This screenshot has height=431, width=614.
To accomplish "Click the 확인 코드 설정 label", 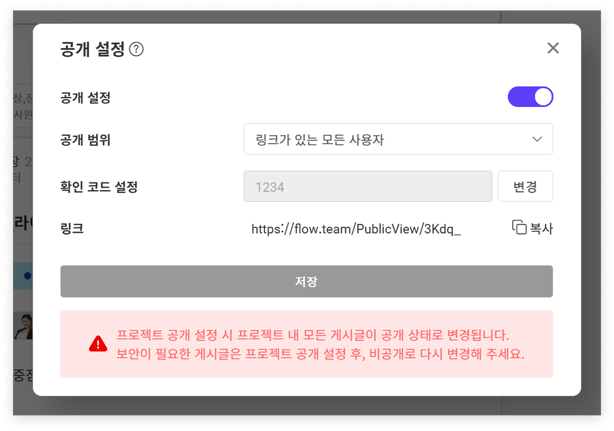I will tap(99, 187).
